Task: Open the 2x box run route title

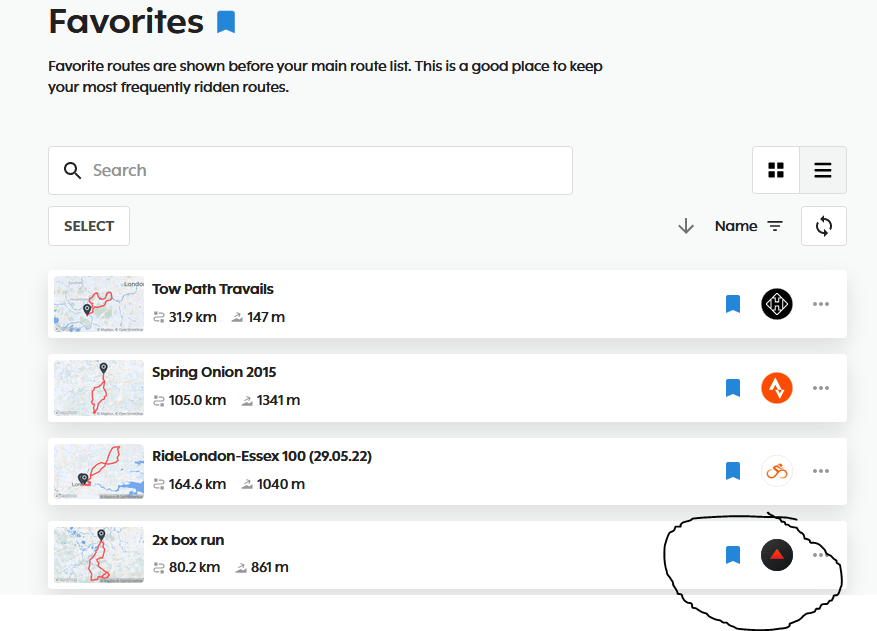Action: pyautogui.click(x=188, y=540)
